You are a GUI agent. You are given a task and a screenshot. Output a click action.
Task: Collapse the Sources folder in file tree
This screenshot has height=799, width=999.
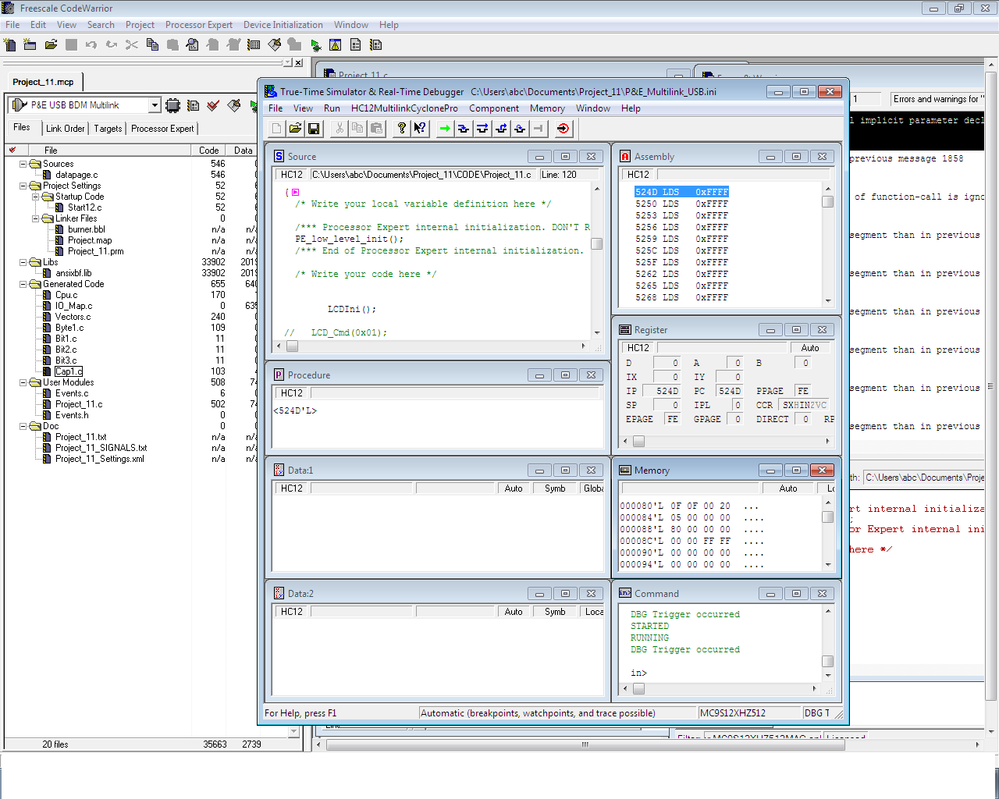click(x=24, y=164)
